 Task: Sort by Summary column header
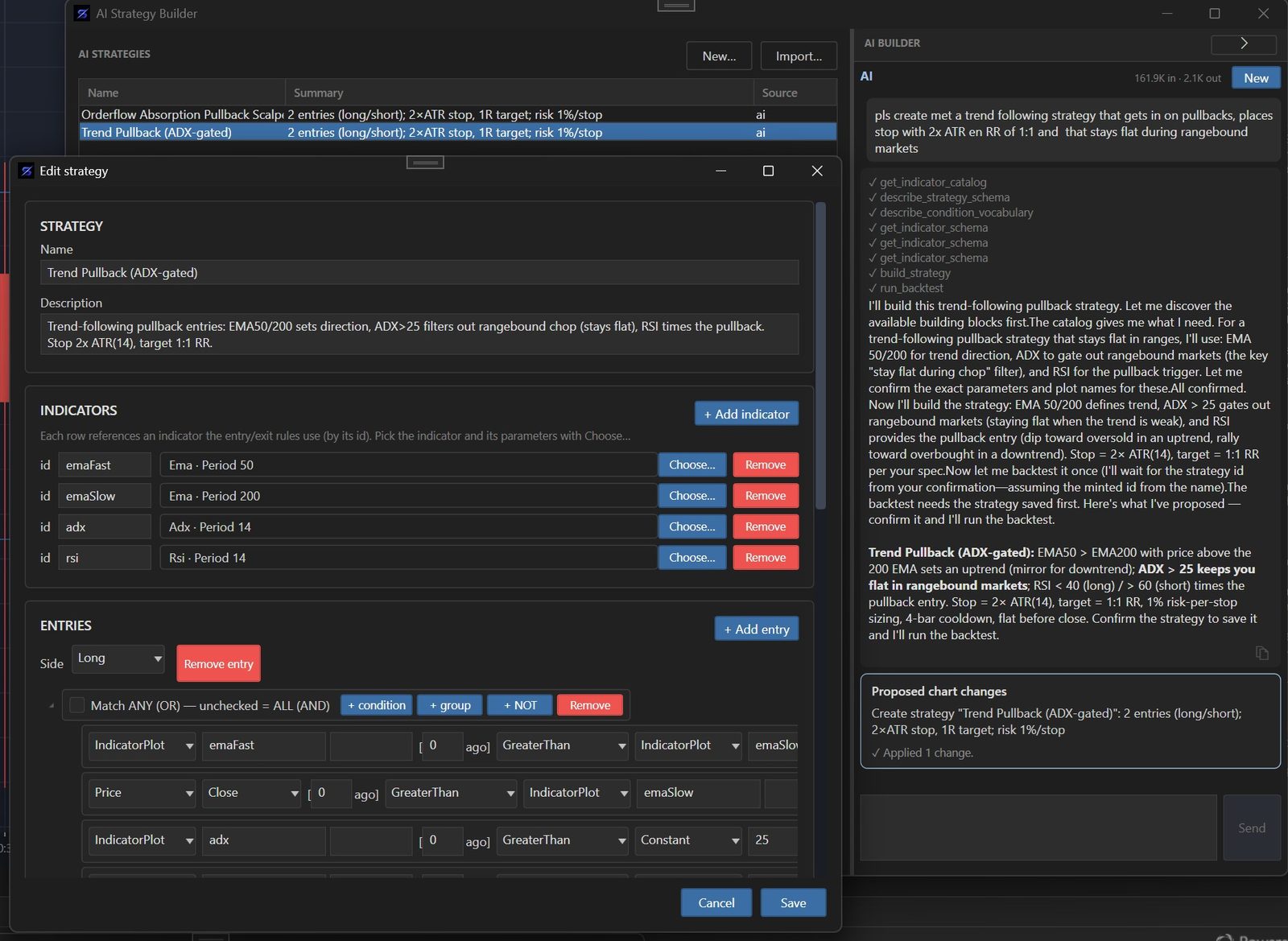(519, 93)
